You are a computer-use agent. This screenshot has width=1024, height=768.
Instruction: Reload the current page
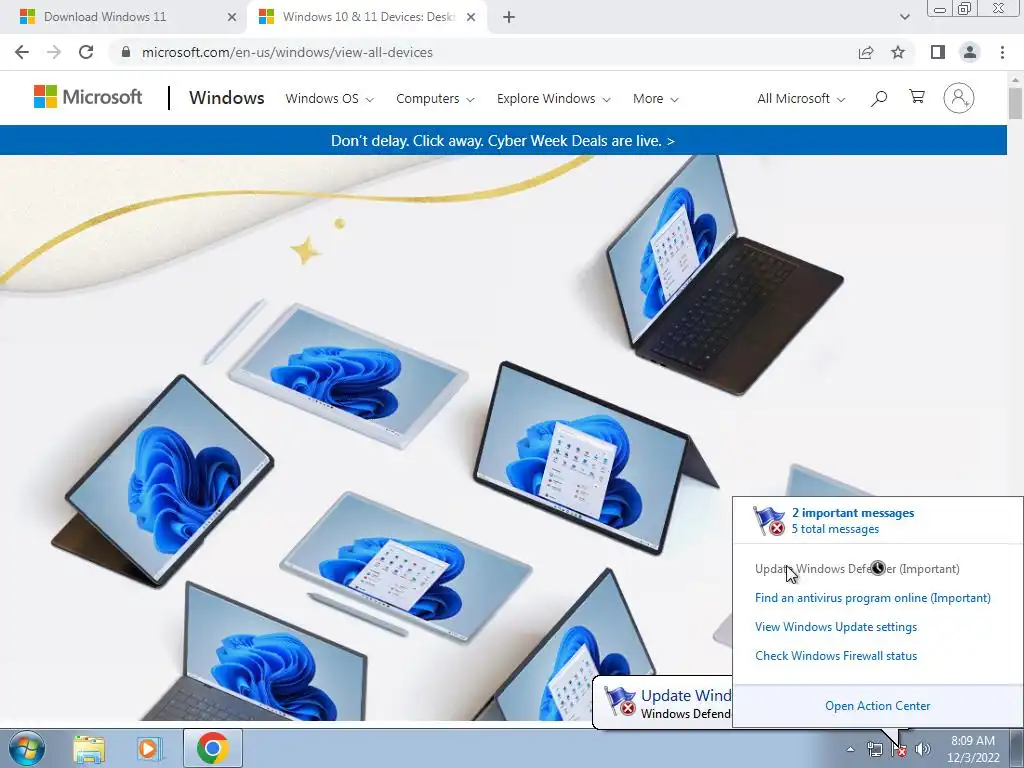[86, 52]
